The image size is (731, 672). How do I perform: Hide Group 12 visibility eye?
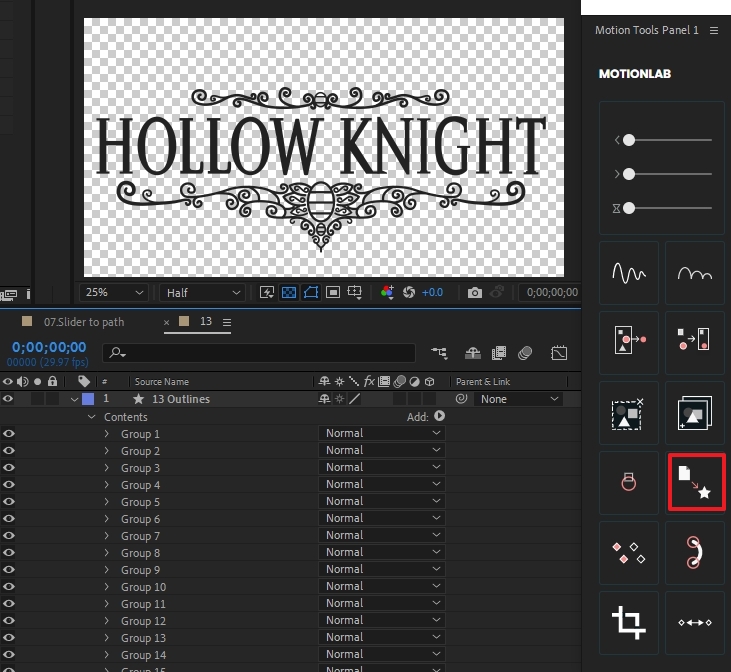[x=8, y=621]
